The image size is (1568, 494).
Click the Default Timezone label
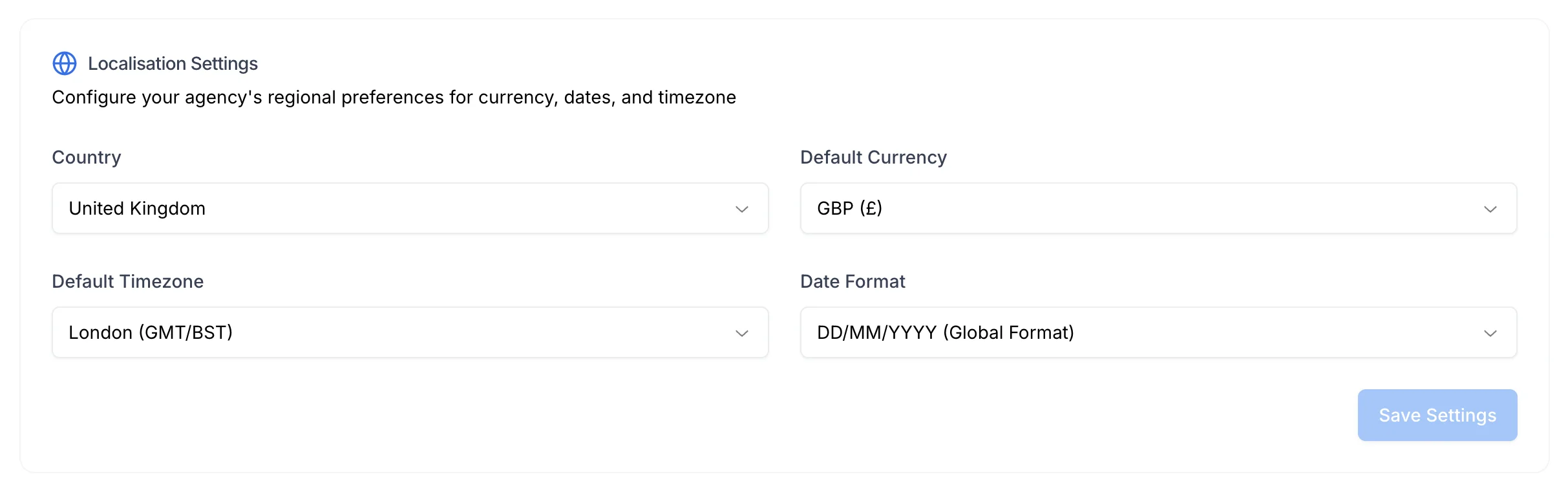127,281
